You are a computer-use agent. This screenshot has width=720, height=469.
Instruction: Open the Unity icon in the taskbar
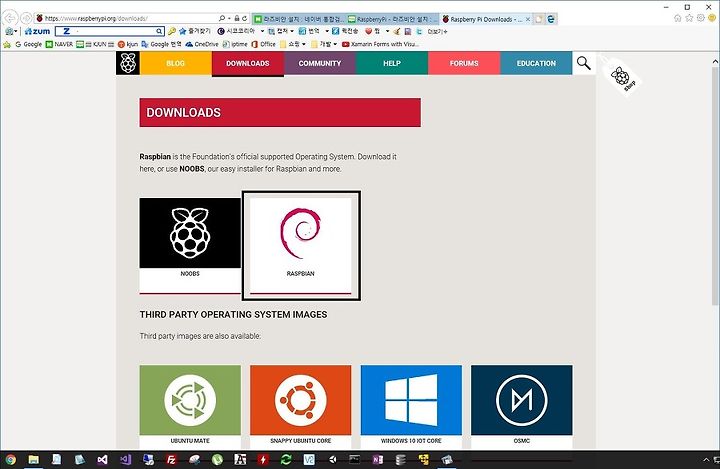click(332, 459)
